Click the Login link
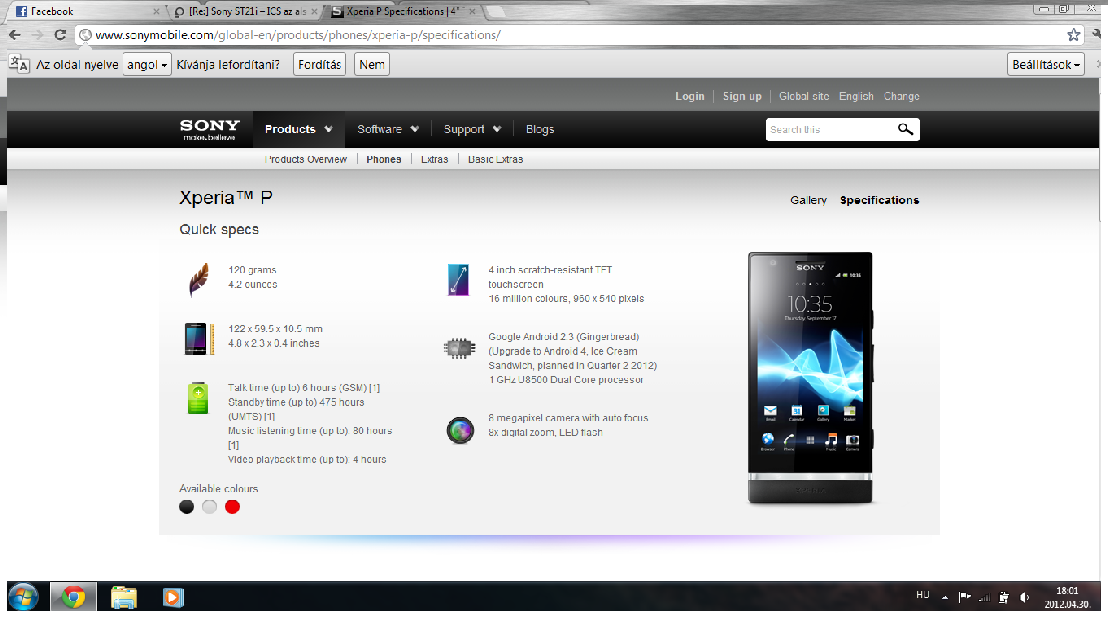This screenshot has width=1108, height=628. point(690,96)
